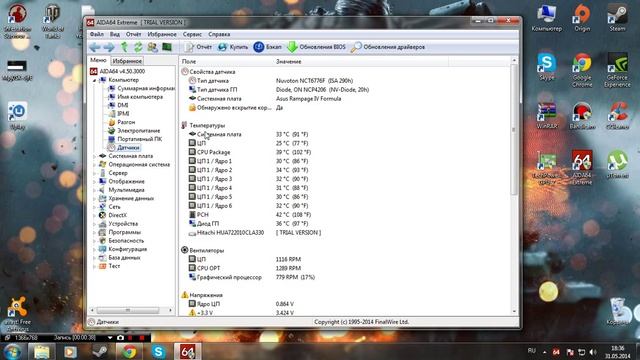Click the Купить buy toolbar button

point(233,47)
